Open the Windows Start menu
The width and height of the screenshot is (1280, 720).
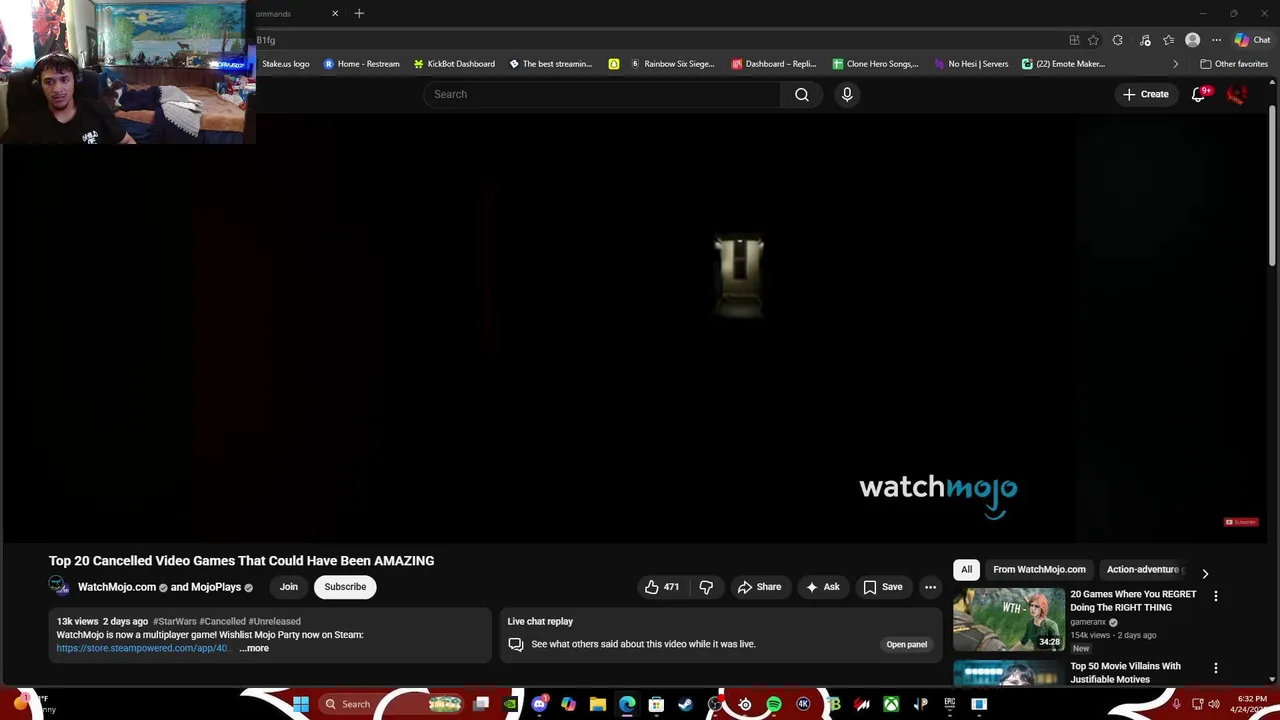click(x=301, y=704)
